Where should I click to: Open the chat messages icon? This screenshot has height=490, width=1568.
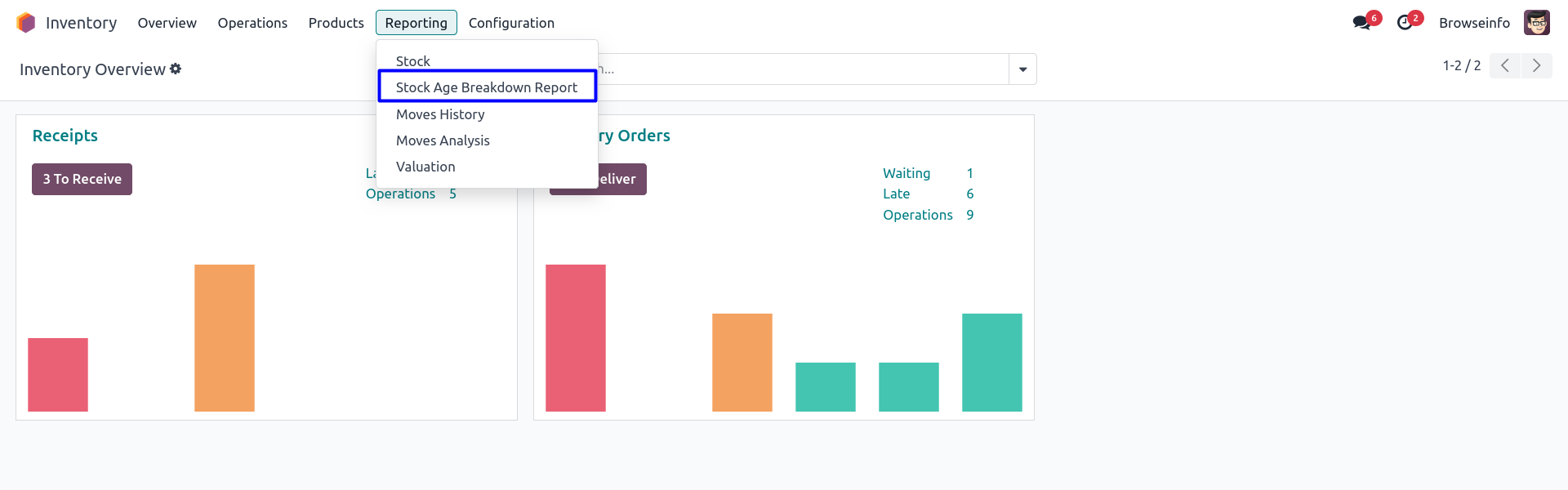1361,23
